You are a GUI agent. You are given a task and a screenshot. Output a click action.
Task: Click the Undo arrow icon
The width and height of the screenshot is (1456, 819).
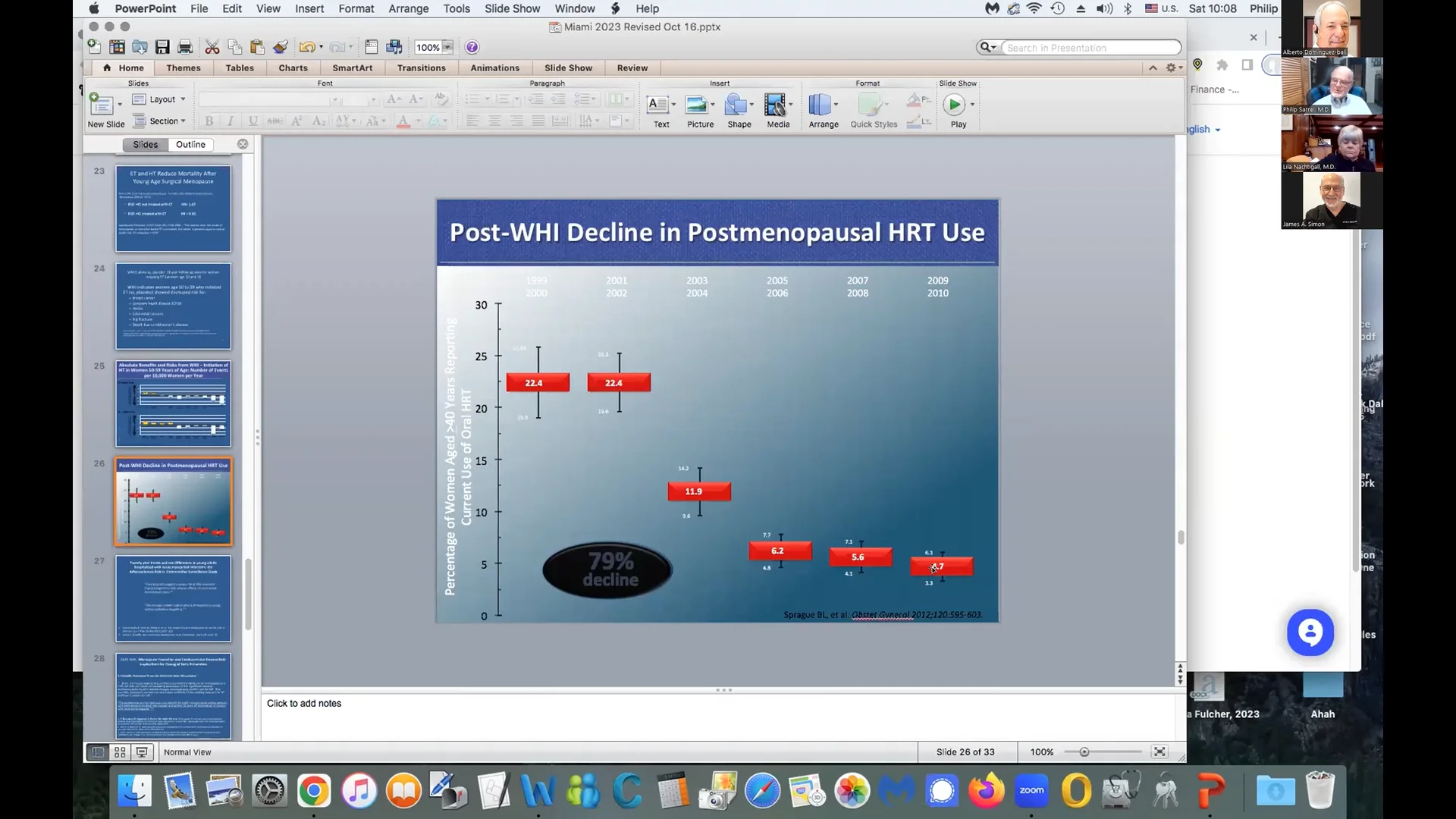click(x=306, y=47)
